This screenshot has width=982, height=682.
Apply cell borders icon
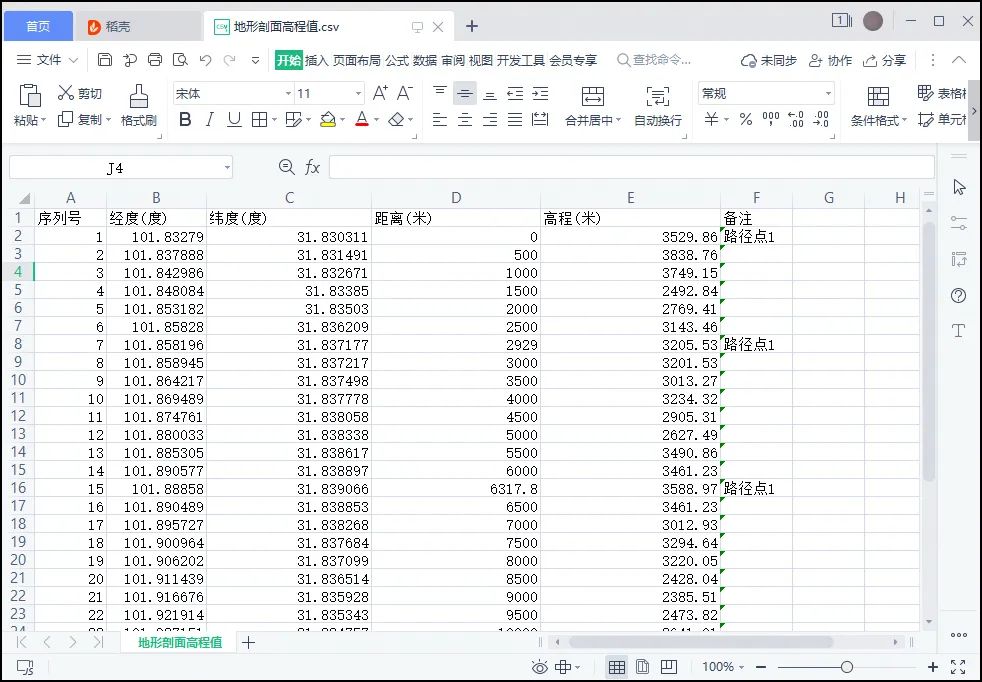[x=259, y=119]
